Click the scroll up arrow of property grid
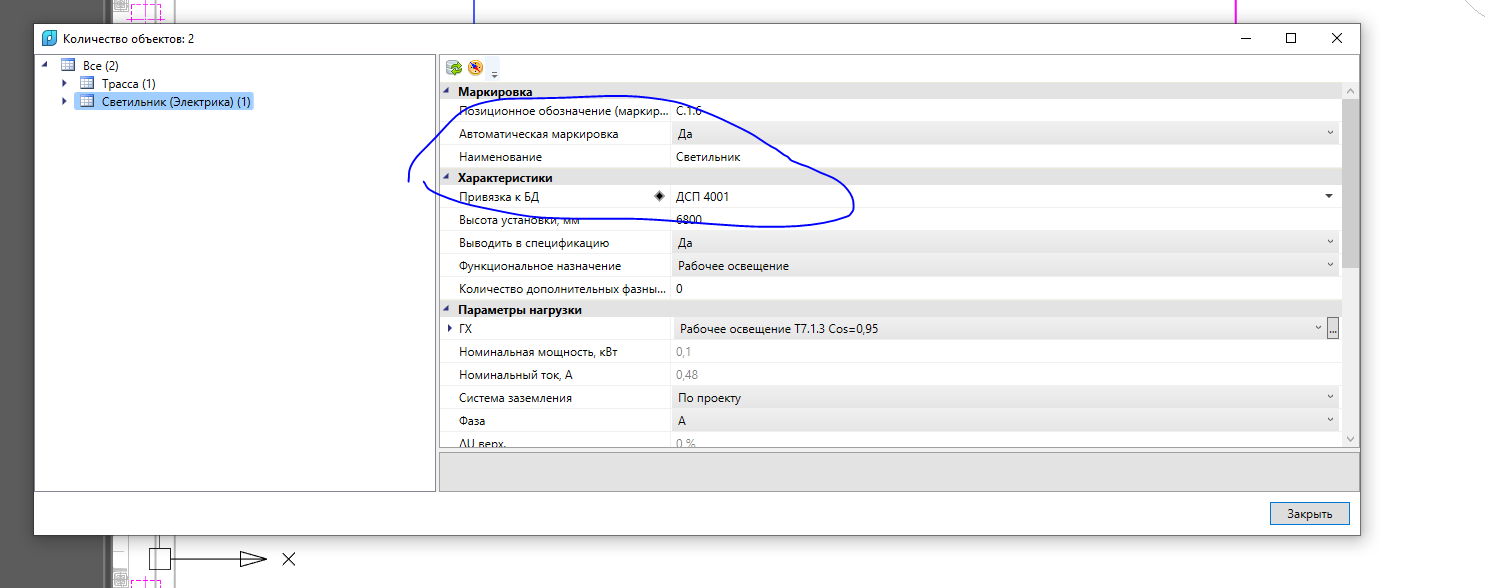 (1350, 91)
